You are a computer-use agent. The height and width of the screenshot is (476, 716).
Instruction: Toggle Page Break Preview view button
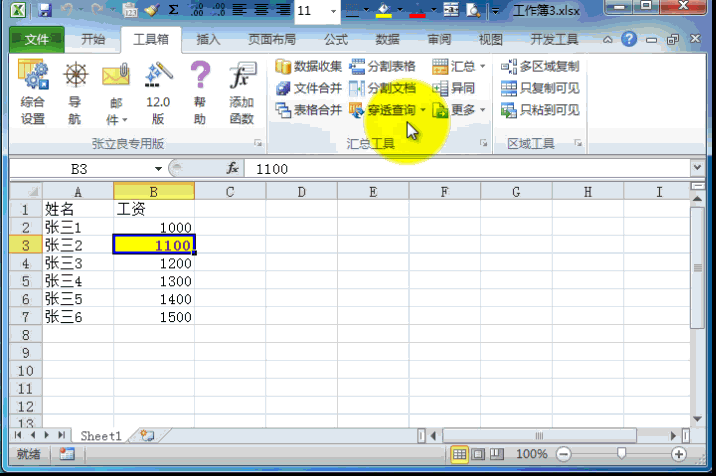coord(495,454)
